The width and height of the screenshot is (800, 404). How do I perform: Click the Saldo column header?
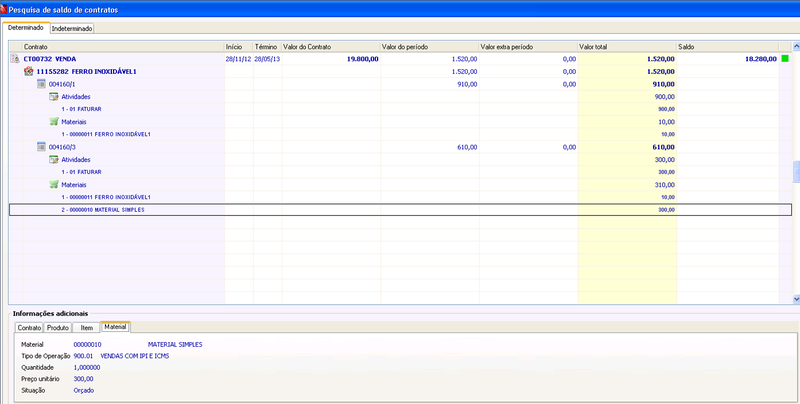tap(728, 46)
